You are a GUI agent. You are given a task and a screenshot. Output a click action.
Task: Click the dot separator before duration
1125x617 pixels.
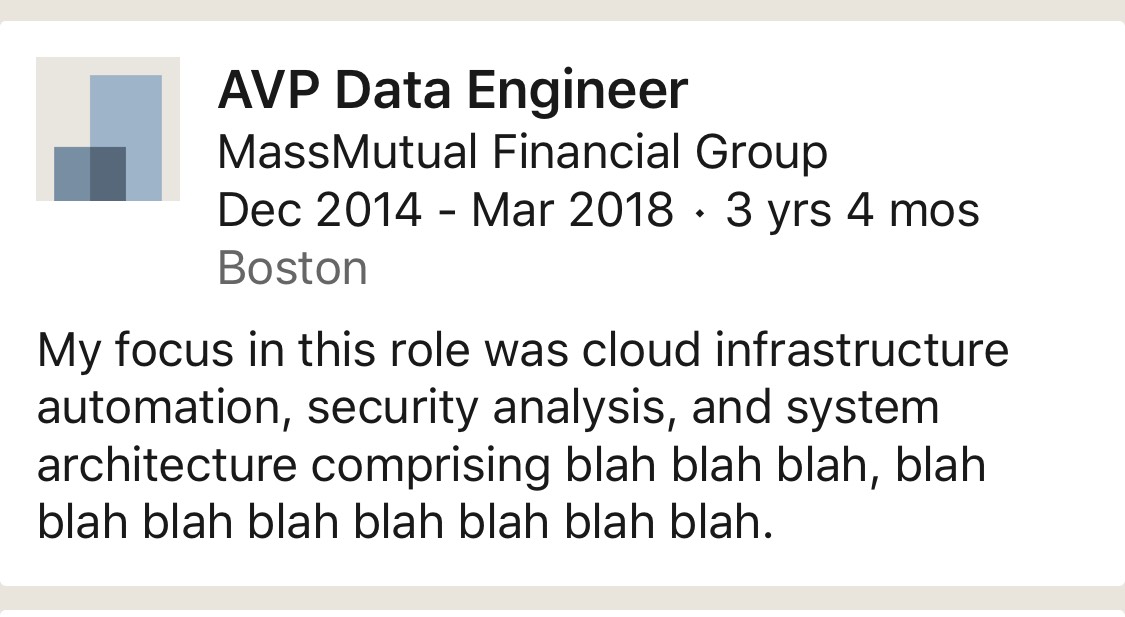click(x=700, y=212)
